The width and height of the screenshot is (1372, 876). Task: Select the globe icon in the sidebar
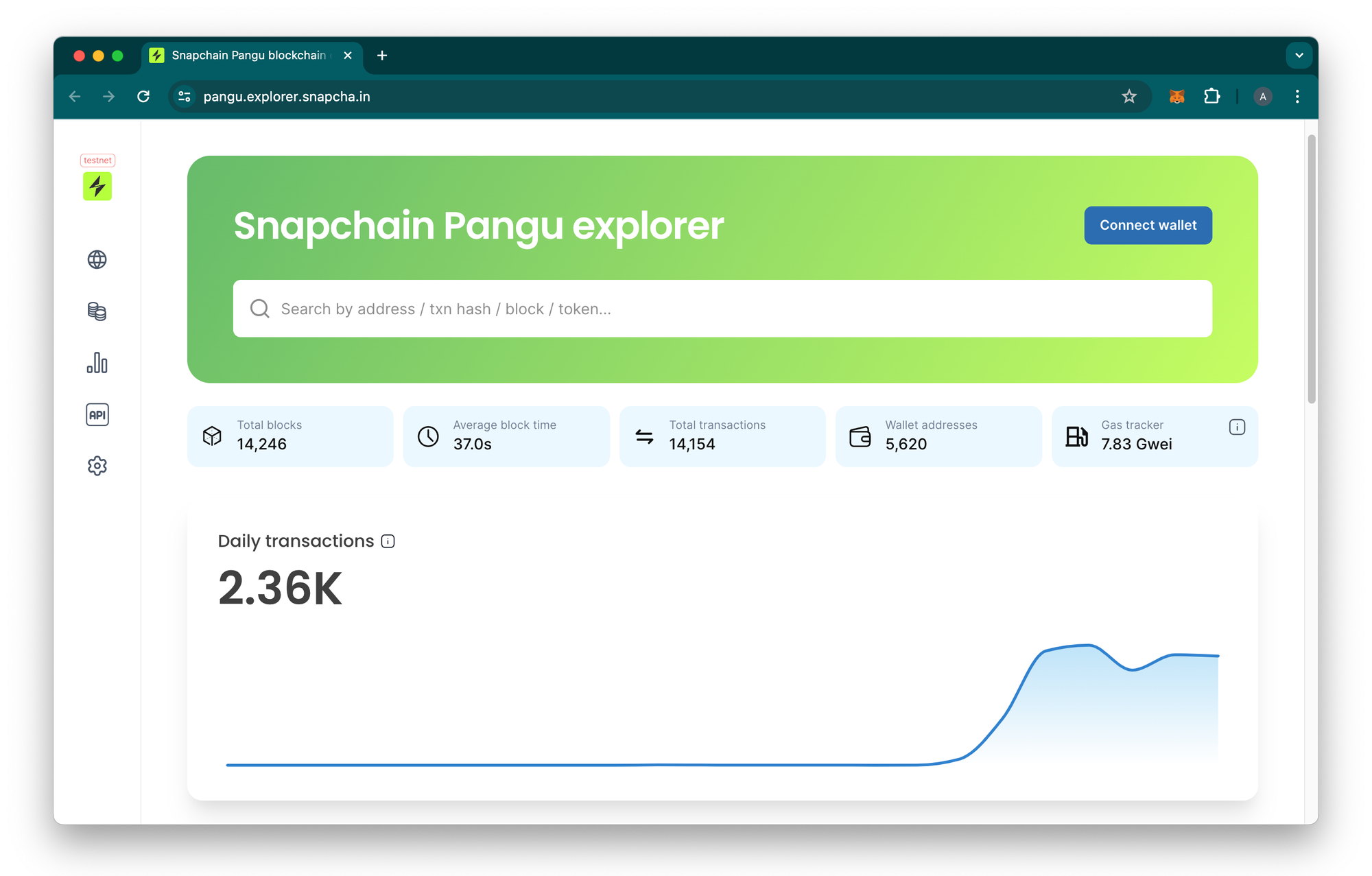(x=97, y=259)
